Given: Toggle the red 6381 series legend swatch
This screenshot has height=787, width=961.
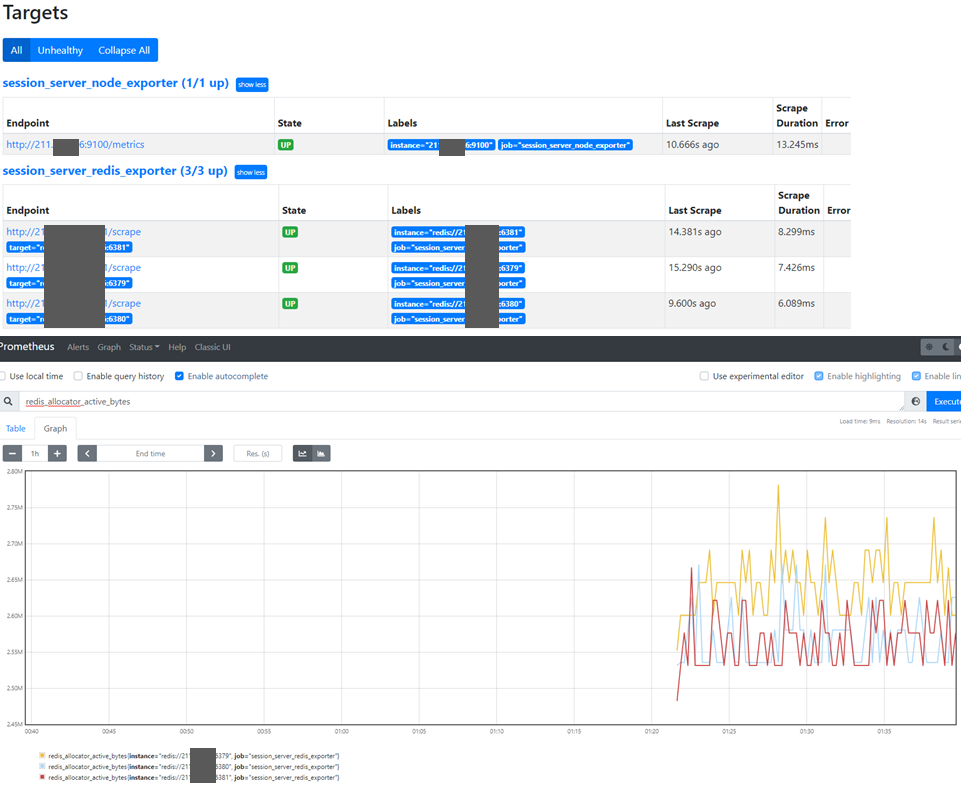Looking at the screenshot, I should pos(42,777).
